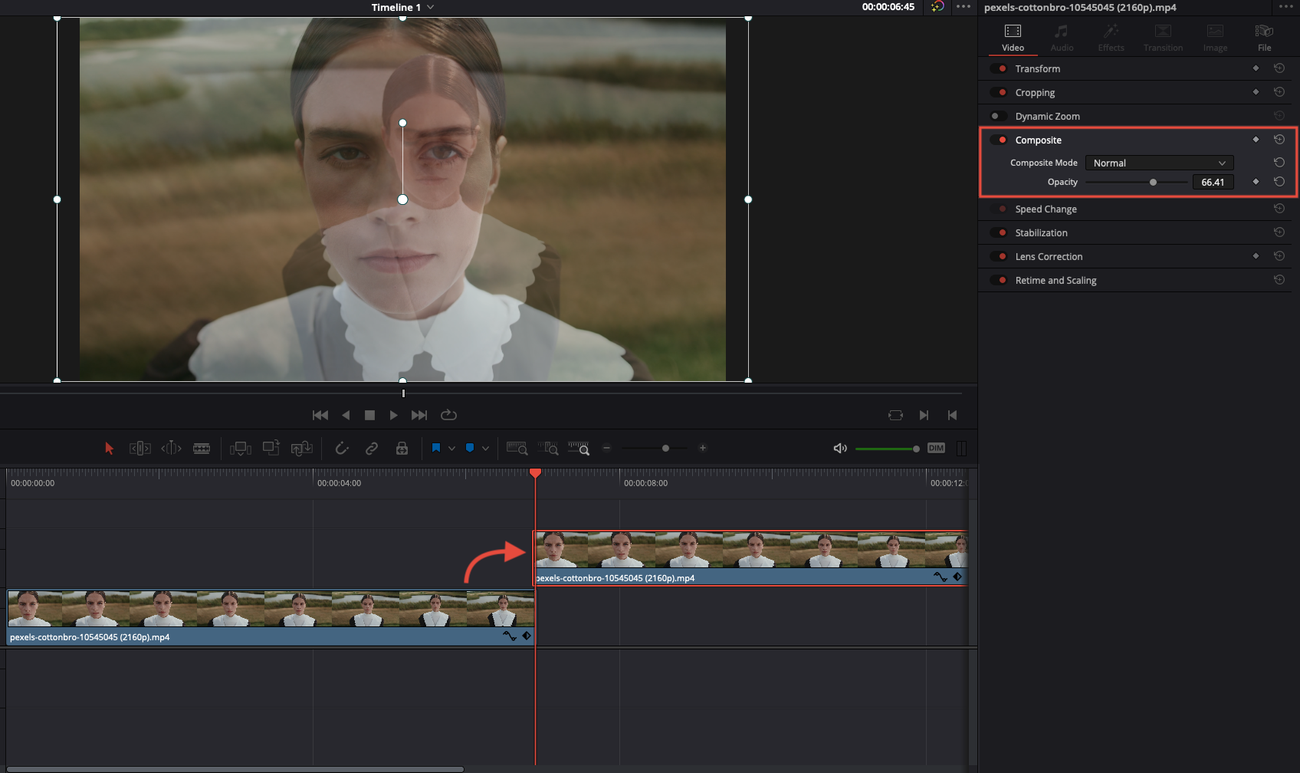Viewport: 1300px width, 773px height.
Task: Click the Loop playback button
Action: (x=448, y=415)
